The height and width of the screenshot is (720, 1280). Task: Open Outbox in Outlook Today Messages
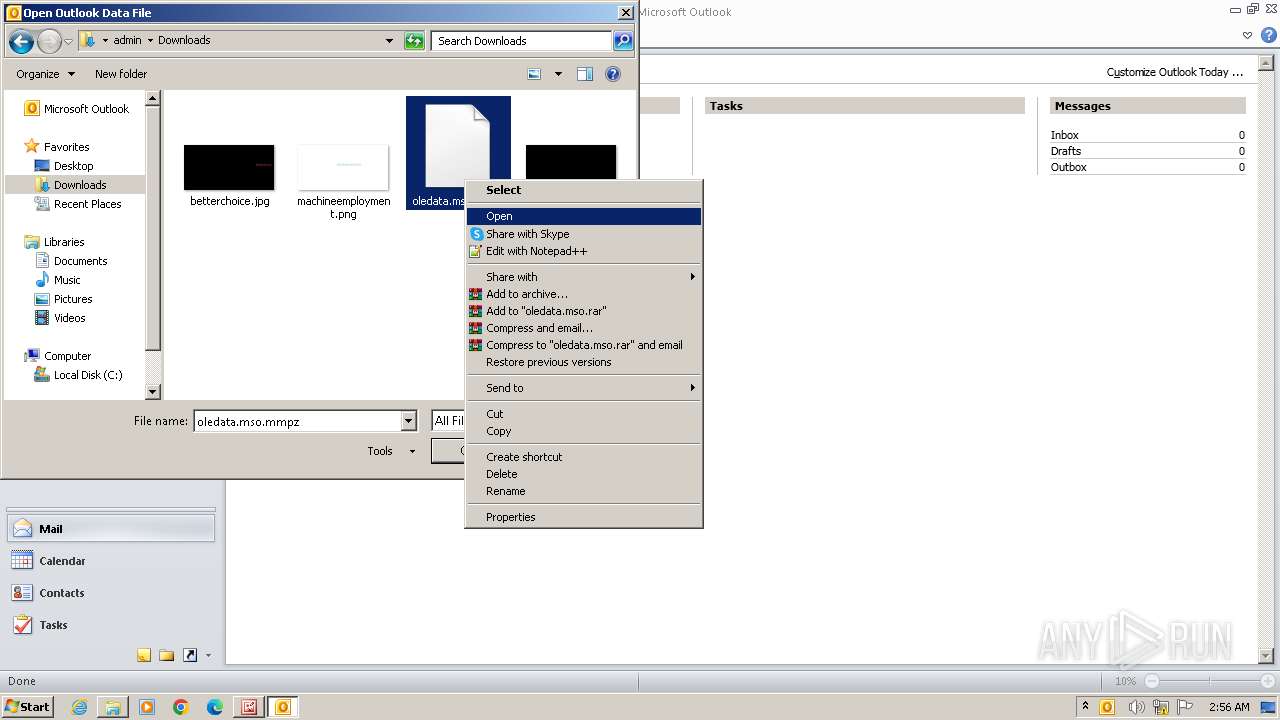point(1068,167)
